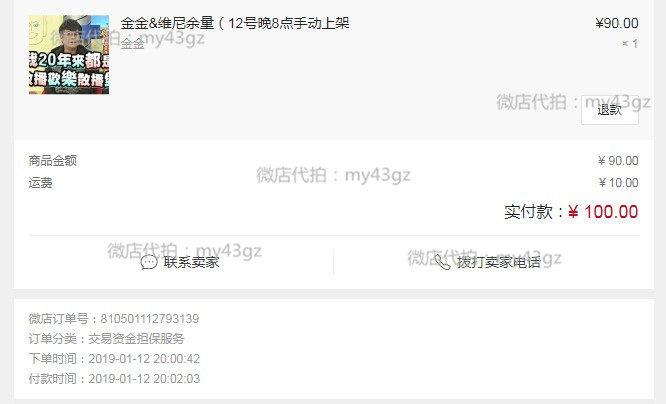The image size is (666, 404).
Task: Click the 实付款 label
Action: click(529, 212)
